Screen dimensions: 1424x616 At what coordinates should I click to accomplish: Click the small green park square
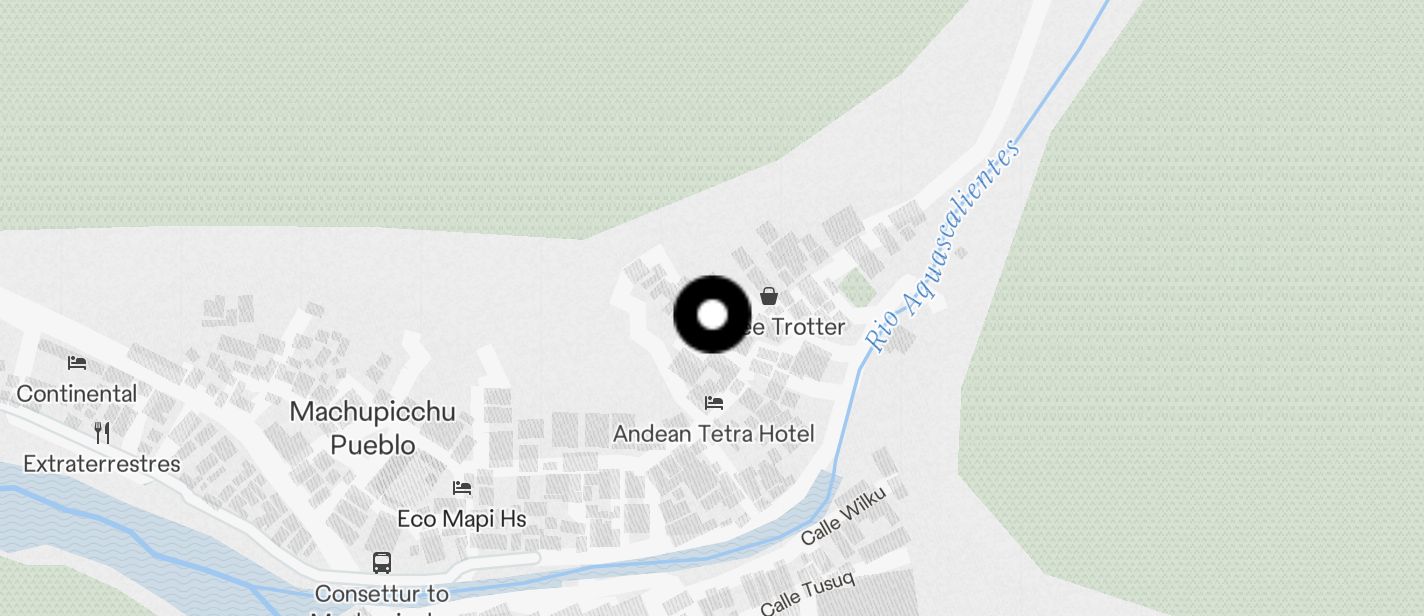857,287
